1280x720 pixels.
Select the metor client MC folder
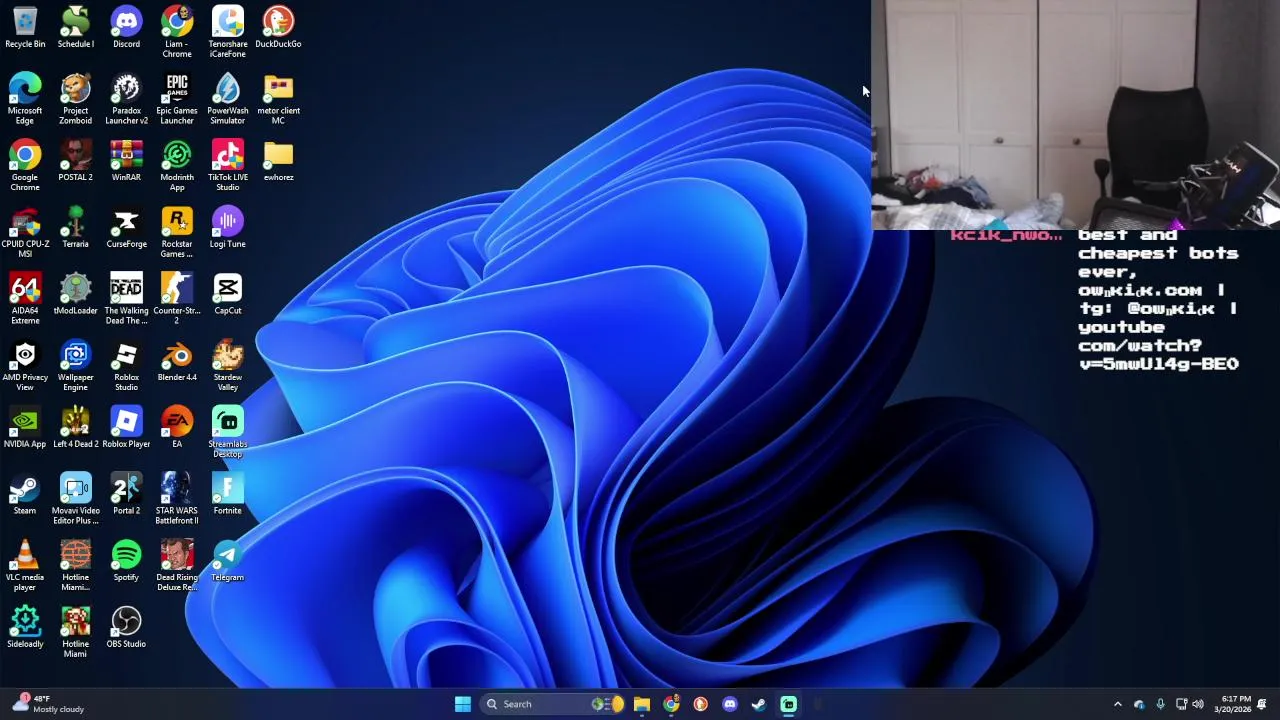click(278, 99)
